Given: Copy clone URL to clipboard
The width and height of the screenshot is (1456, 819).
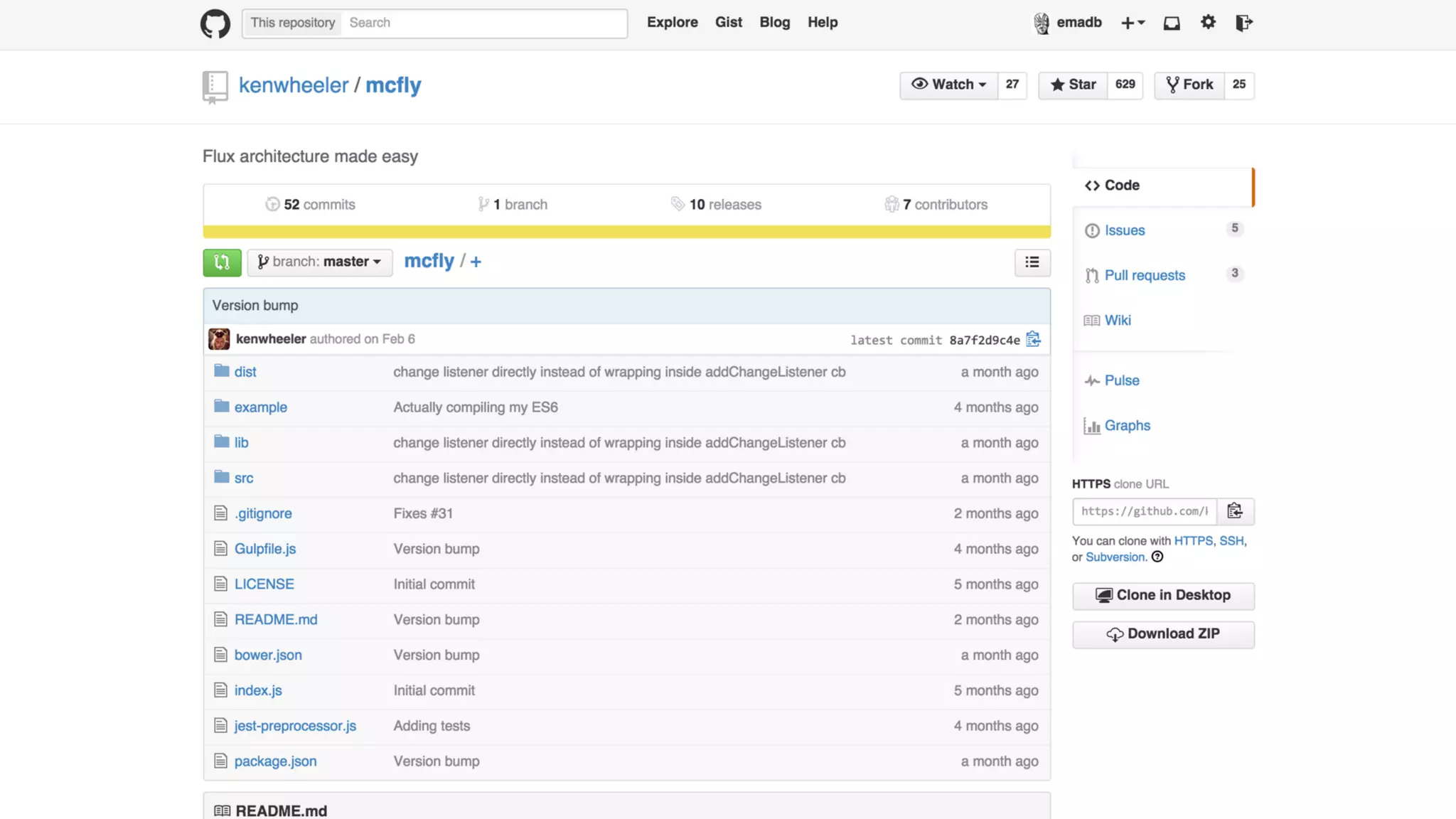Looking at the screenshot, I should point(1235,511).
